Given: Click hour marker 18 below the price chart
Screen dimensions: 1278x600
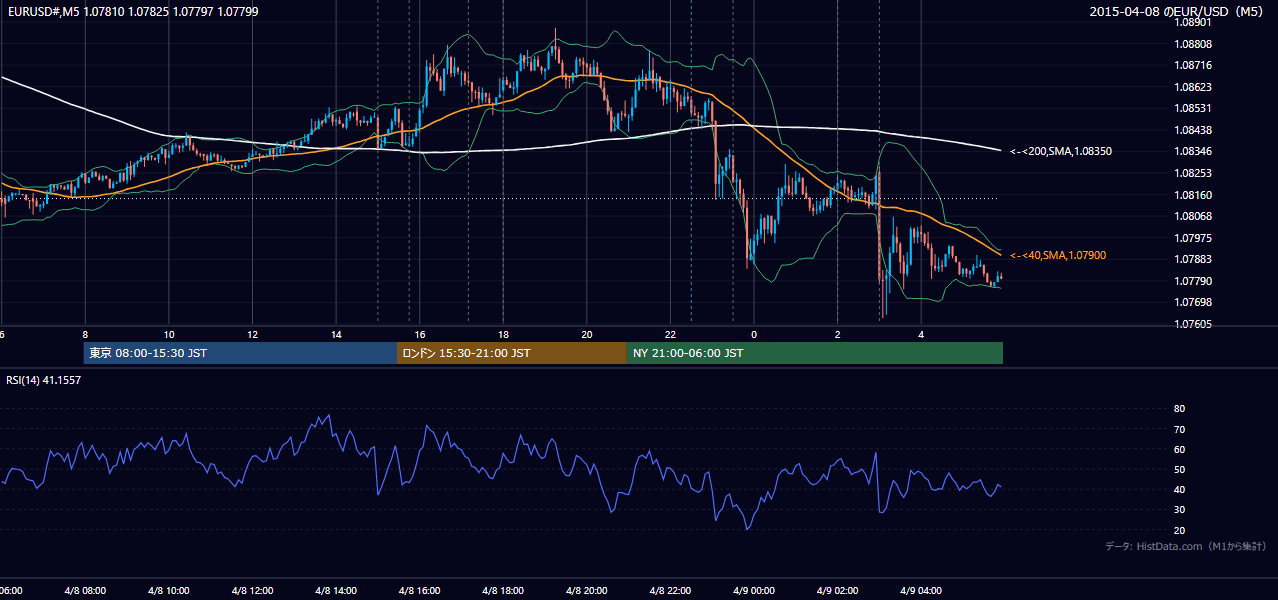Looking at the screenshot, I should point(504,334).
